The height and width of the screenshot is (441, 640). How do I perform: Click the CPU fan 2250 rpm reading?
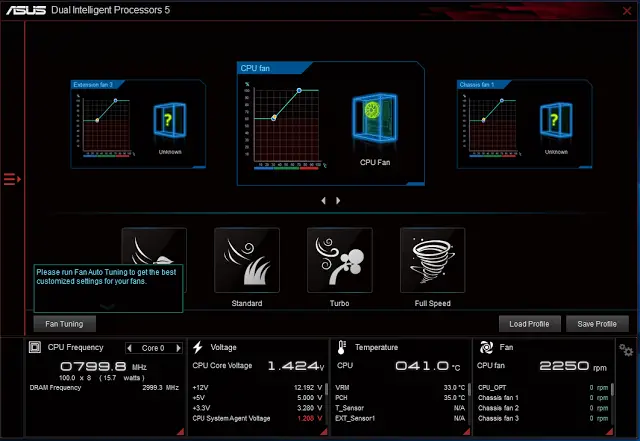tap(573, 366)
